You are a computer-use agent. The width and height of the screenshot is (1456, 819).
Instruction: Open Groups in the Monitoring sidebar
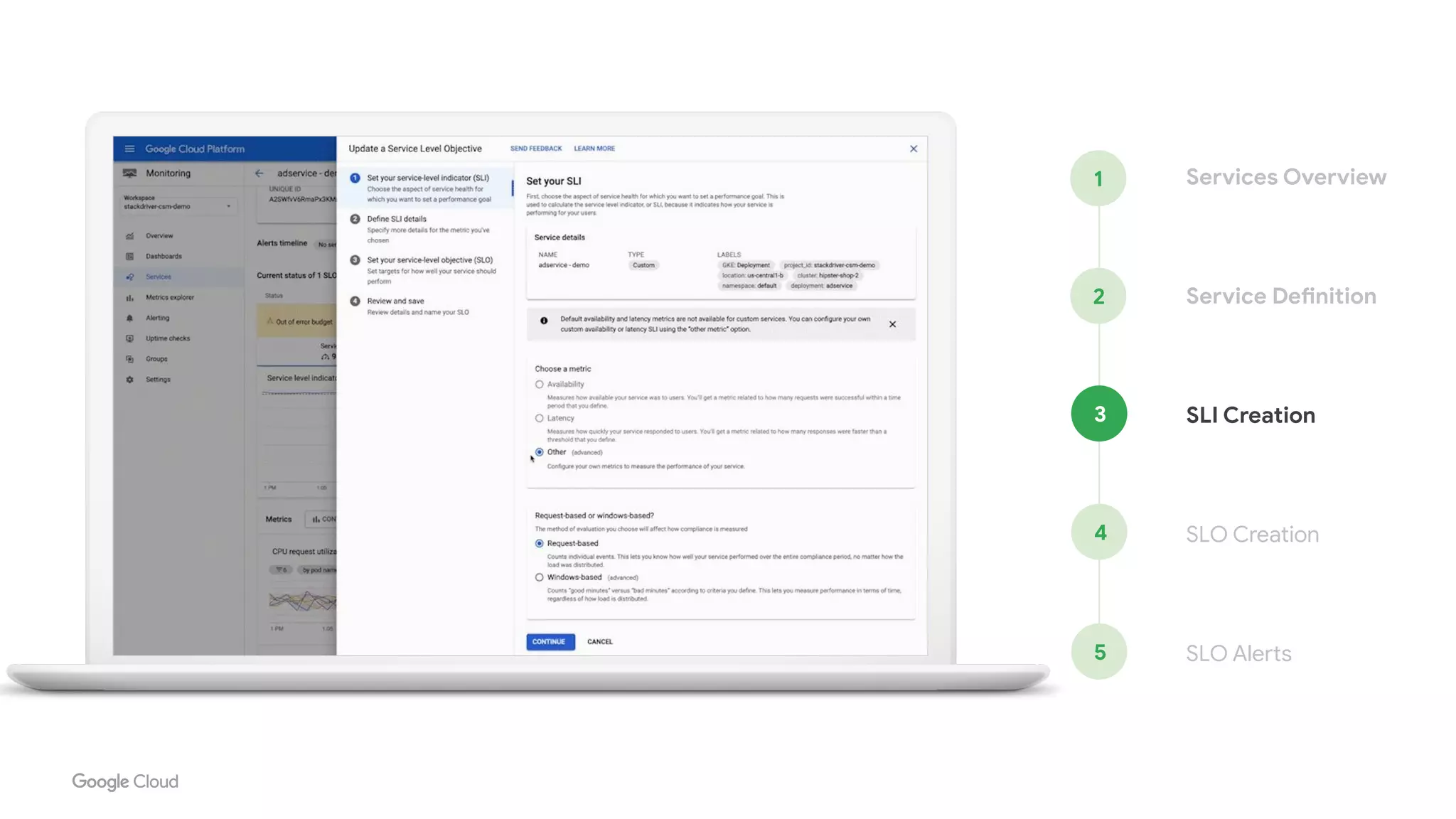156,359
